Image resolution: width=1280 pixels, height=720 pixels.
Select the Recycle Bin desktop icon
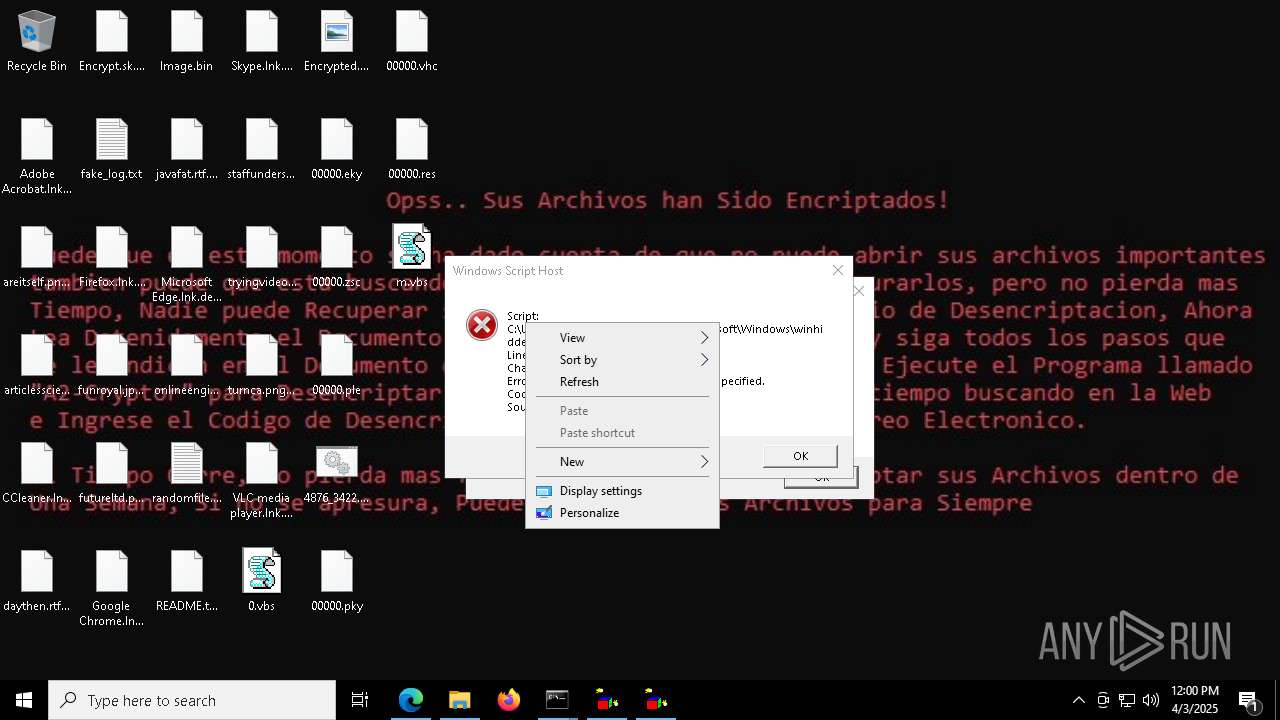tap(37, 42)
